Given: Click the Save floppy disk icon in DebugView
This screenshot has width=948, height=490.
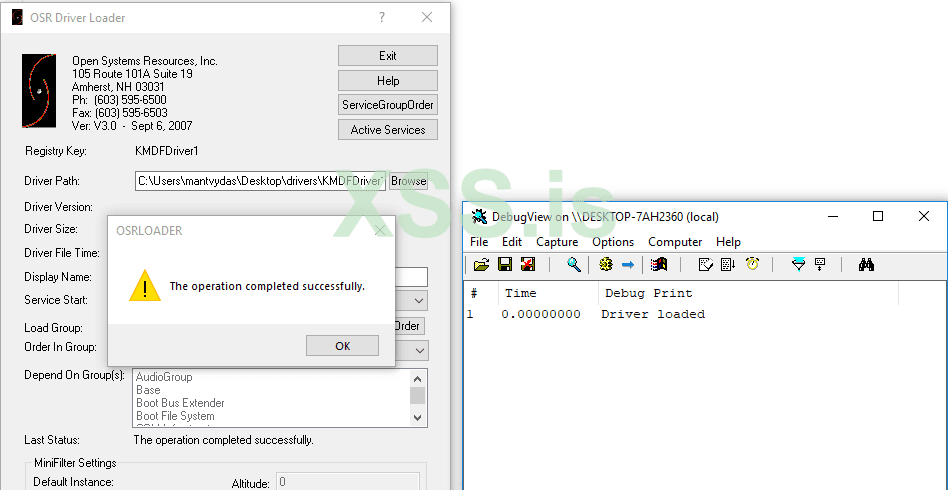Looking at the screenshot, I should coord(505,264).
